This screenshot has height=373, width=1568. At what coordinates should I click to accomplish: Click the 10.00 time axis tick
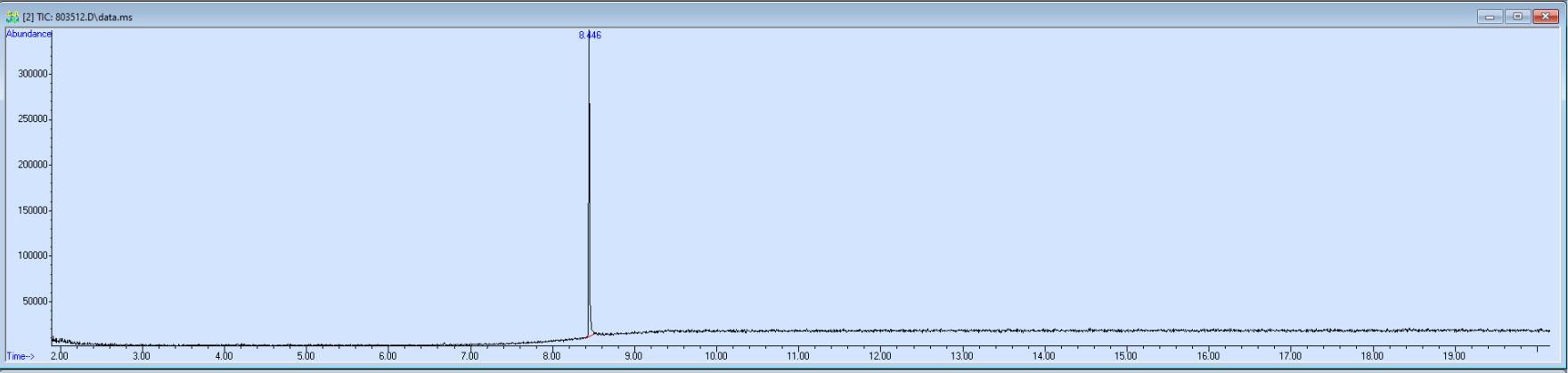(716, 356)
